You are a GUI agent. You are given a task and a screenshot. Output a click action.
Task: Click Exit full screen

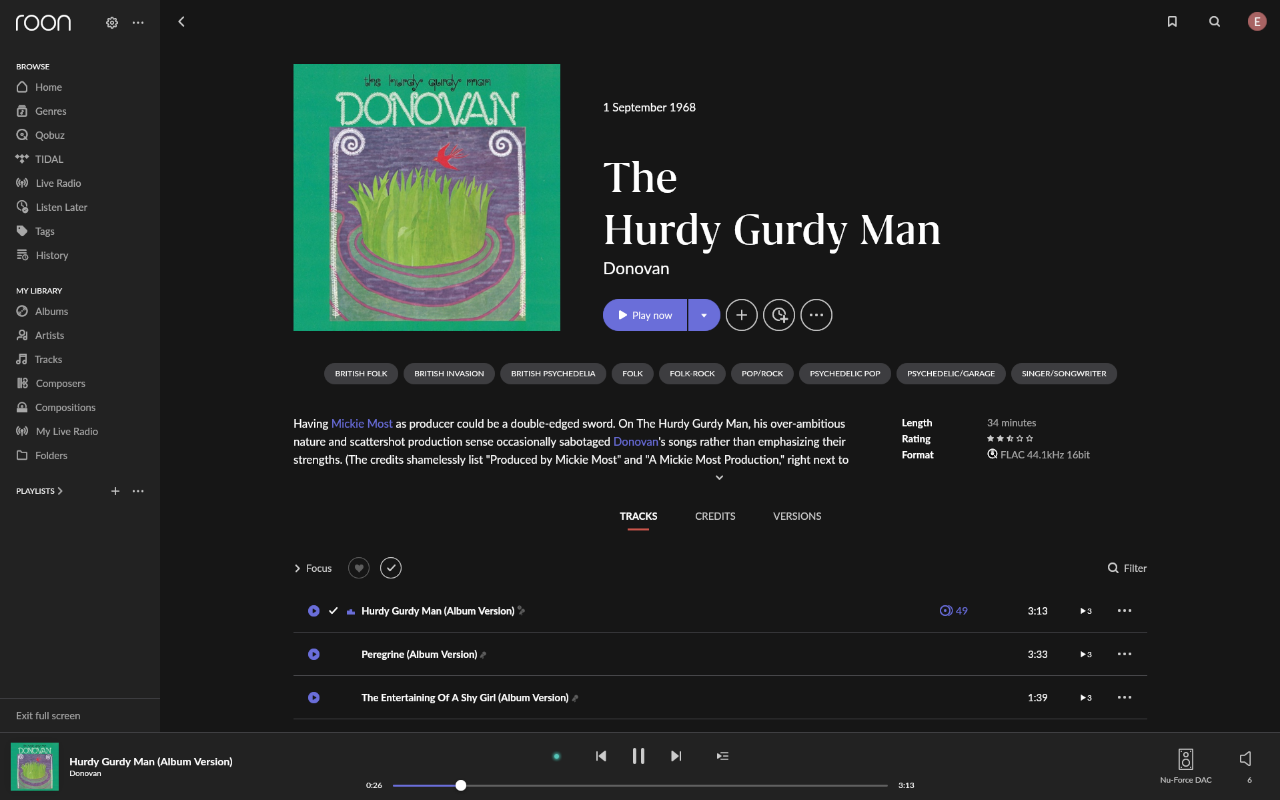[x=48, y=716]
